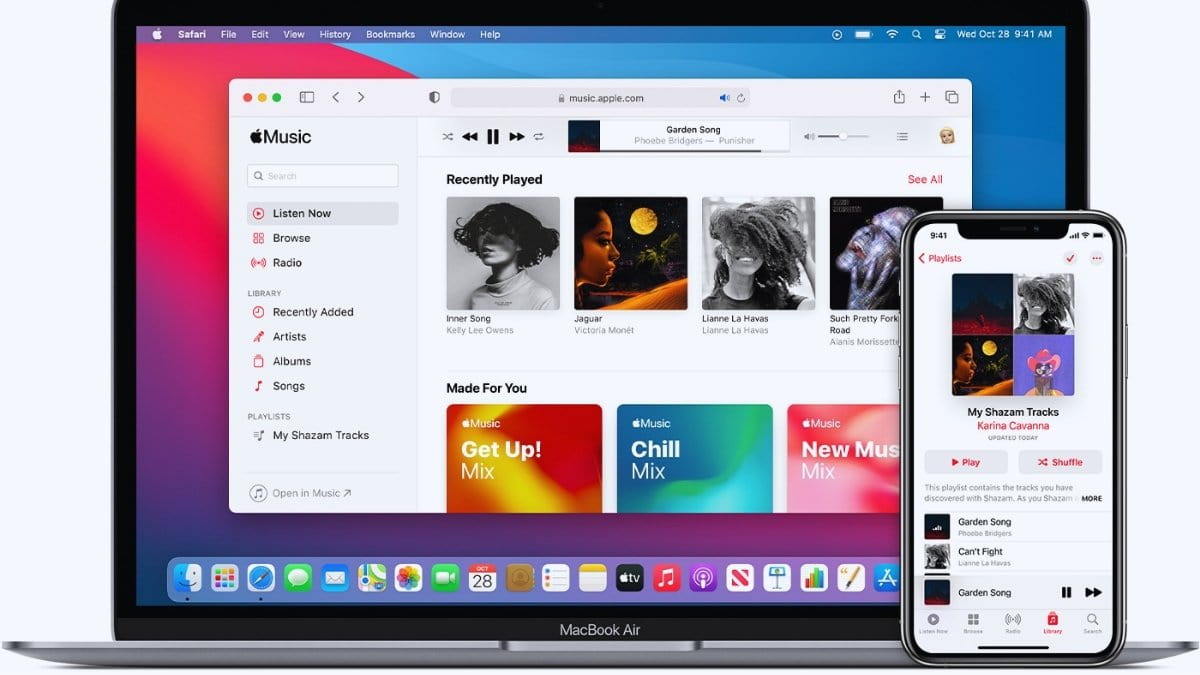Image resolution: width=1200 pixels, height=675 pixels.
Task: Open Launchpad from the Dock
Action: point(224,577)
